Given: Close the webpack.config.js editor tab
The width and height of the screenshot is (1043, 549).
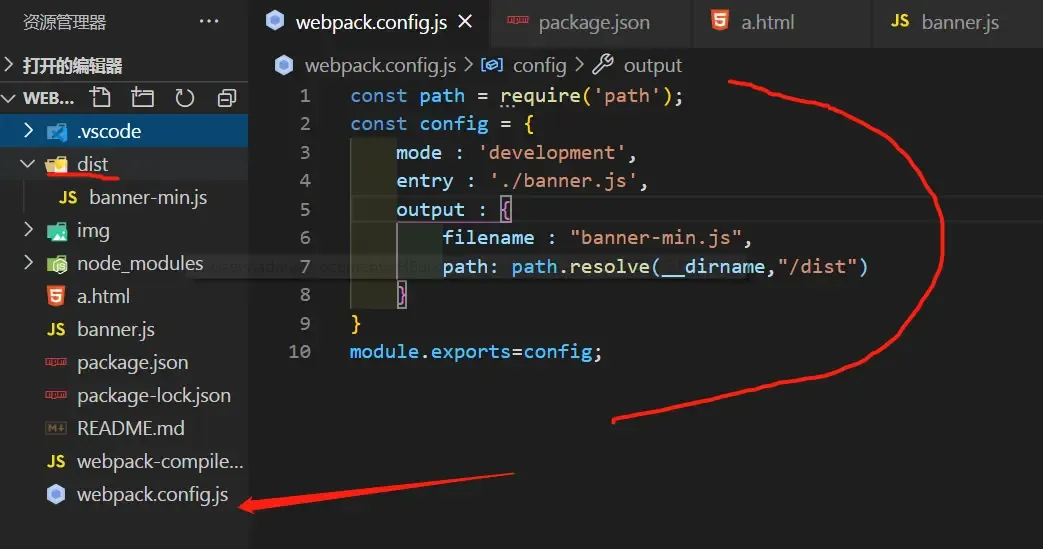Looking at the screenshot, I should [465, 21].
